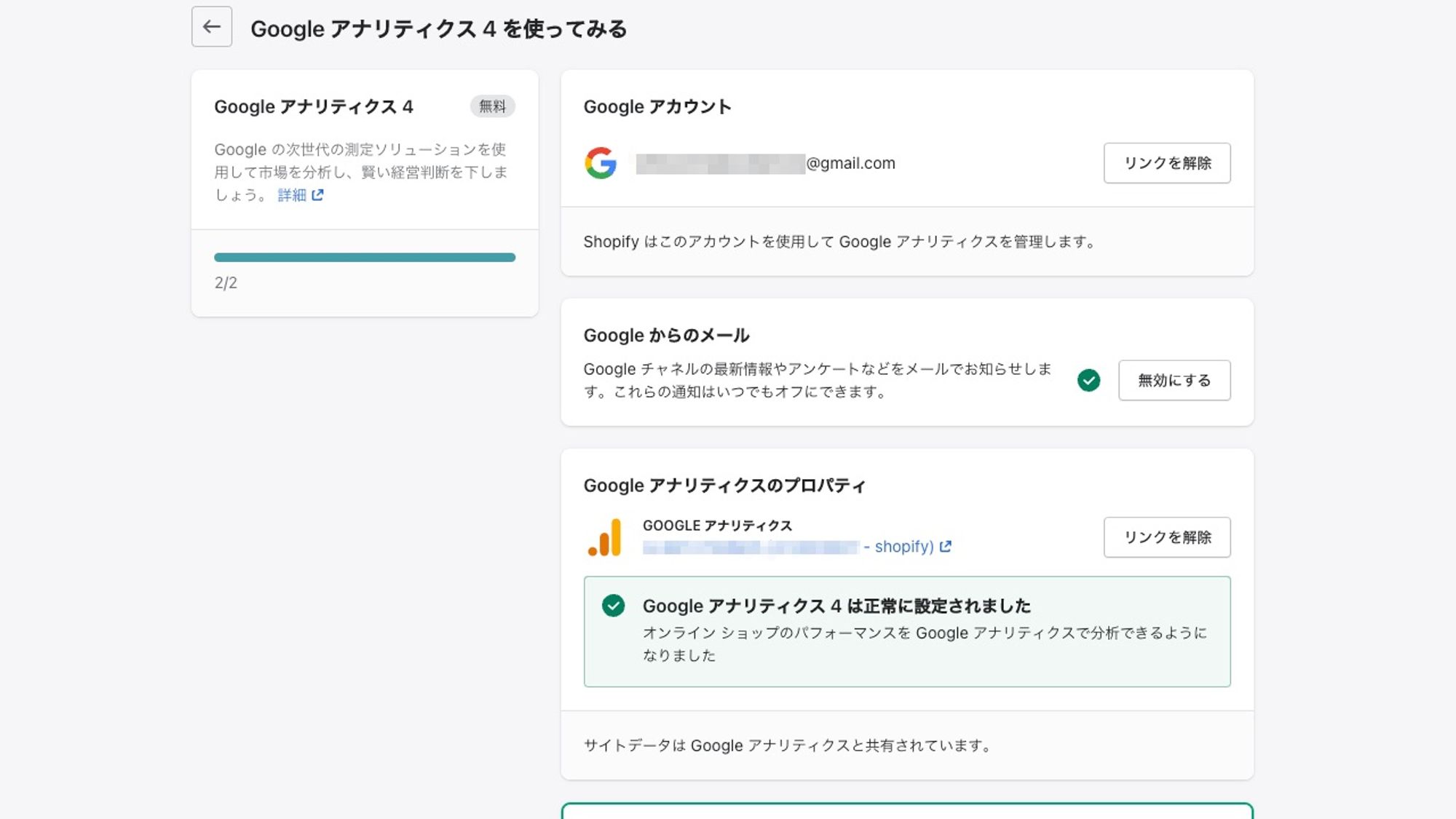Click 無効にする to disable Google emails

point(1174,380)
